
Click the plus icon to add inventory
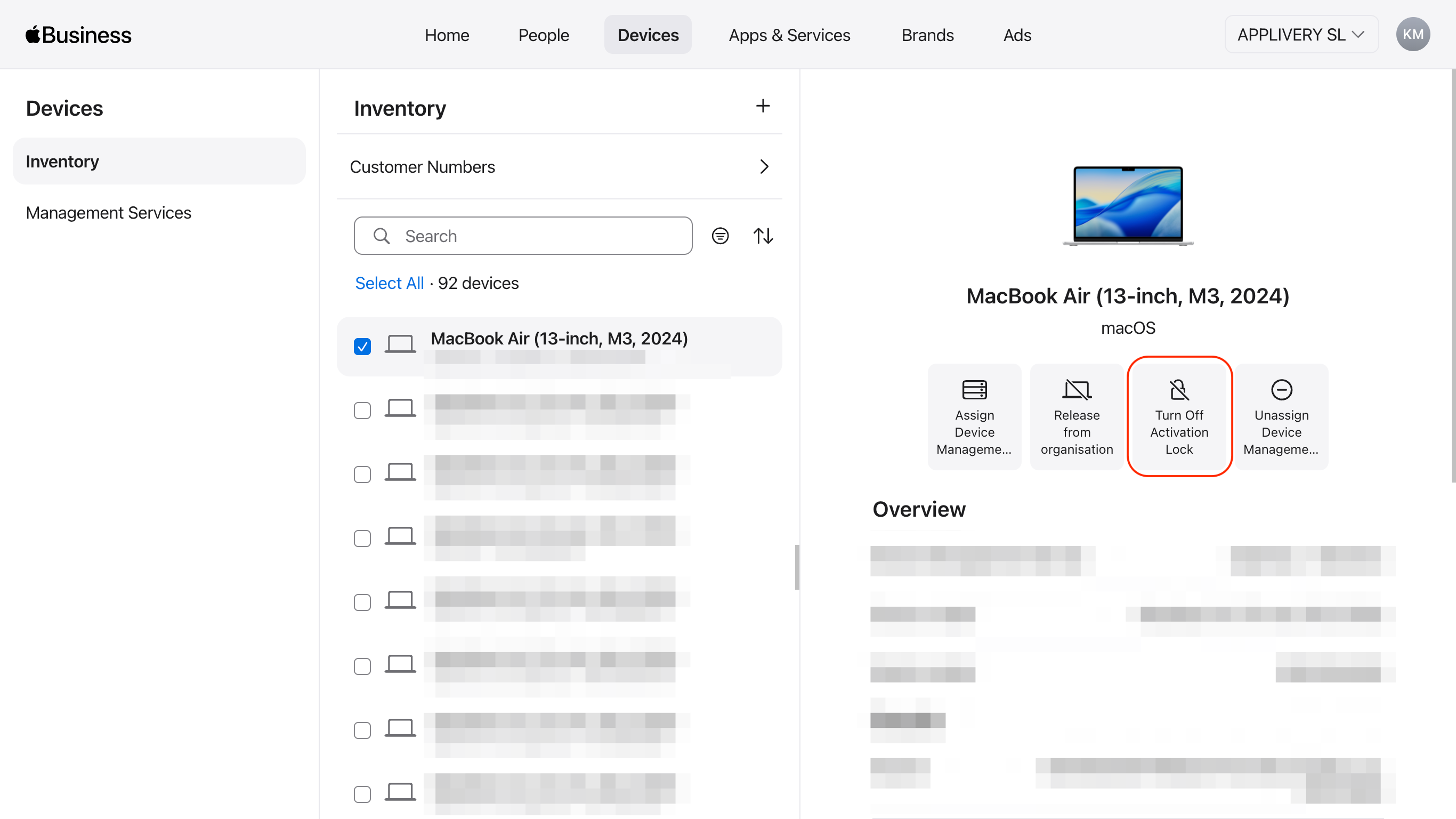point(763,106)
